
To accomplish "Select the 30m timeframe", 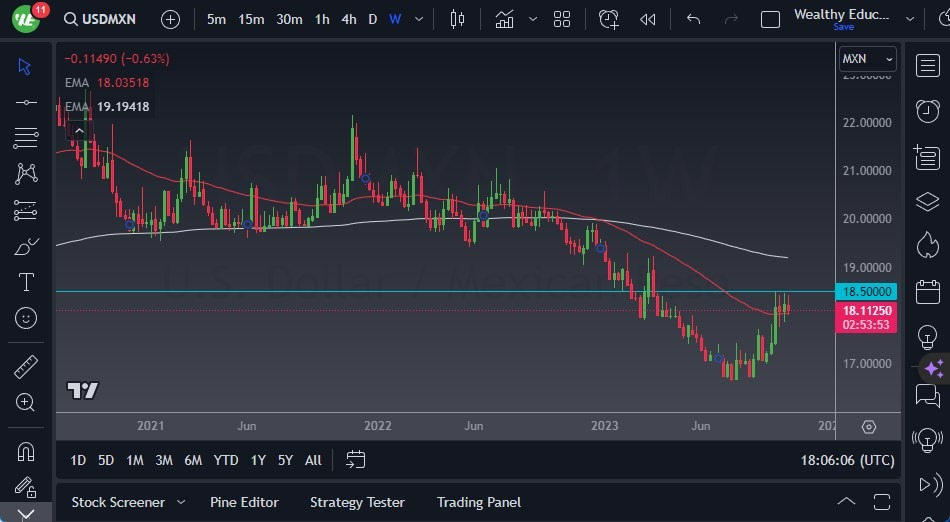I will click(289, 19).
